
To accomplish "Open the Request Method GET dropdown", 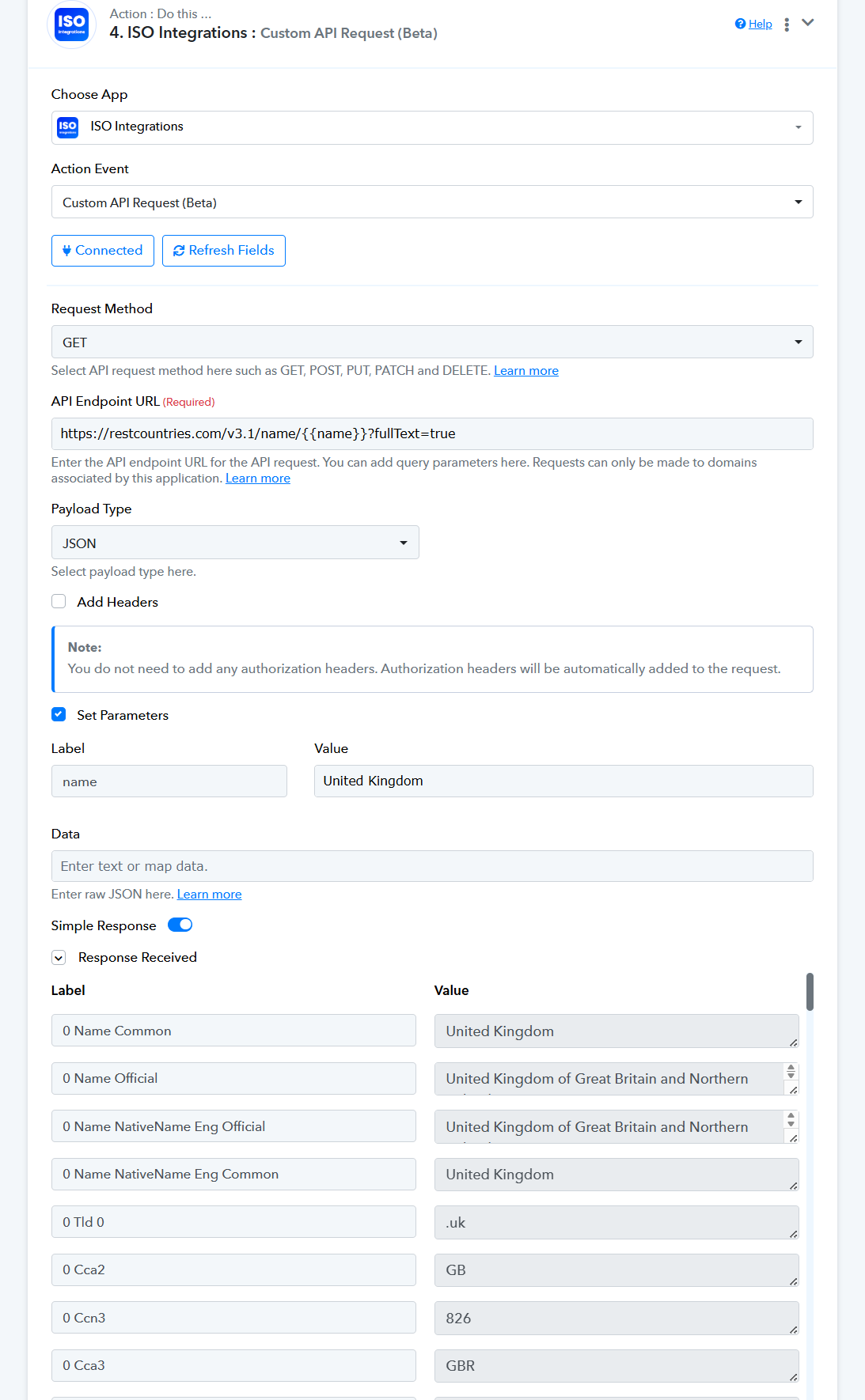I will 432,342.
